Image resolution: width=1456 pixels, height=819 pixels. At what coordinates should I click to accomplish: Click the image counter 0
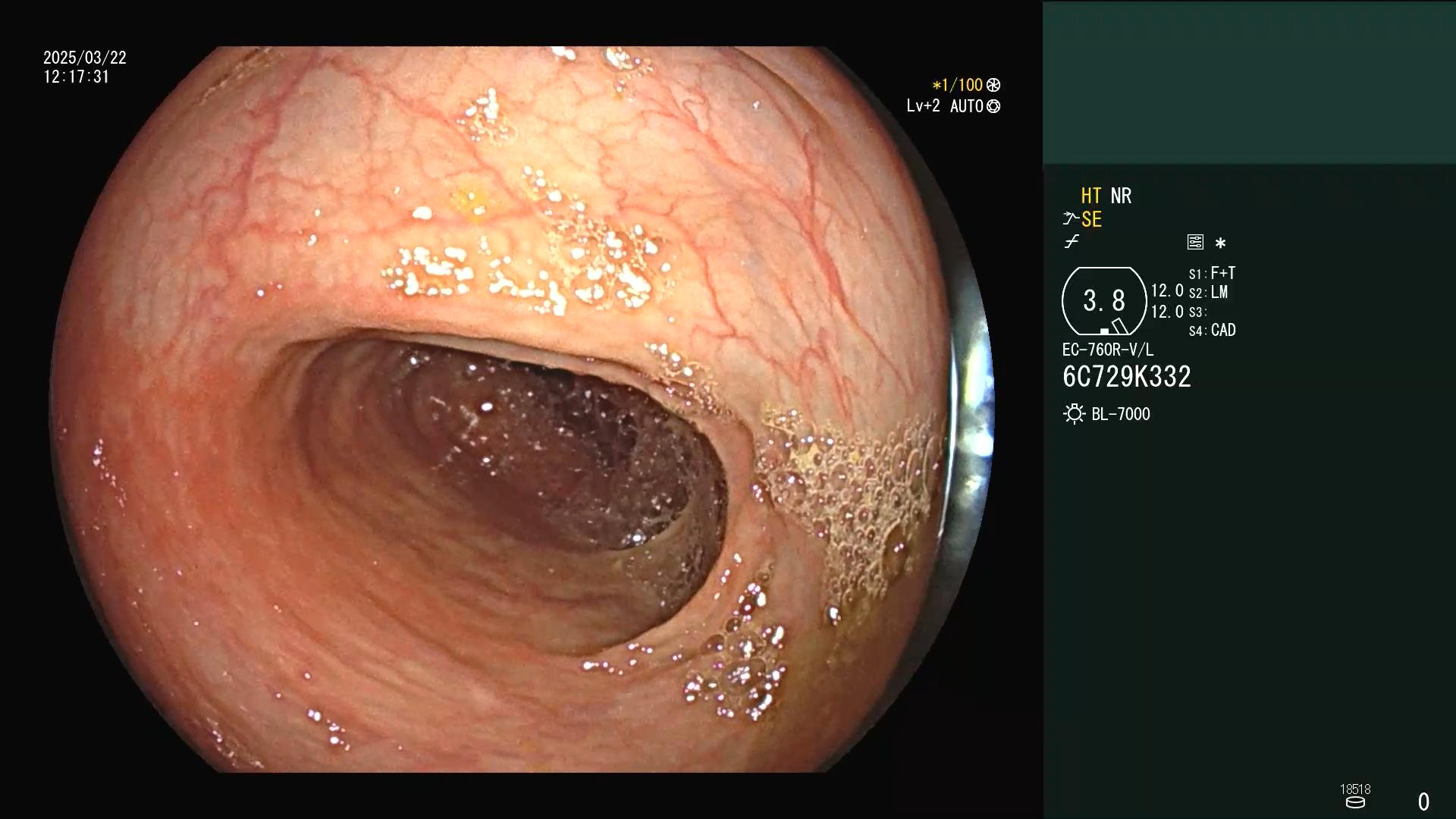[x=1423, y=802]
